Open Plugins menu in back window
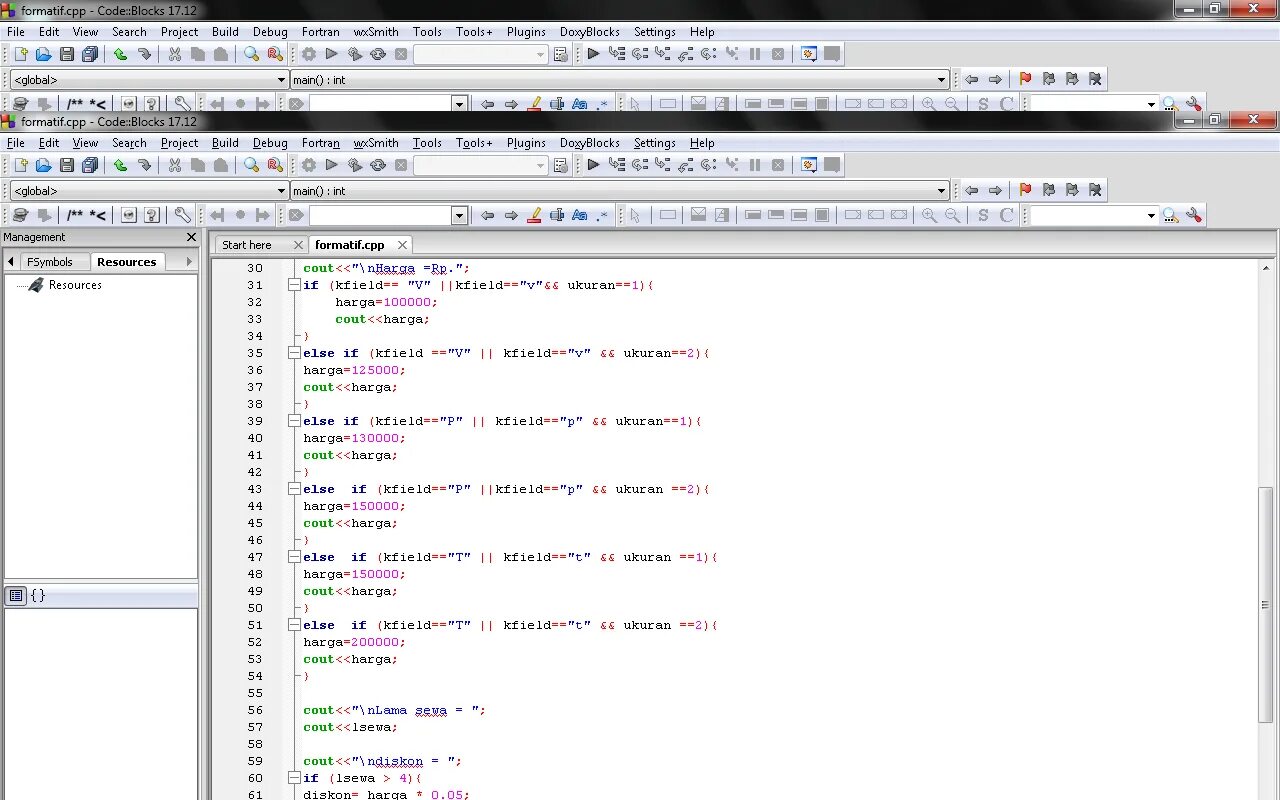The width and height of the screenshot is (1280, 800). click(526, 32)
